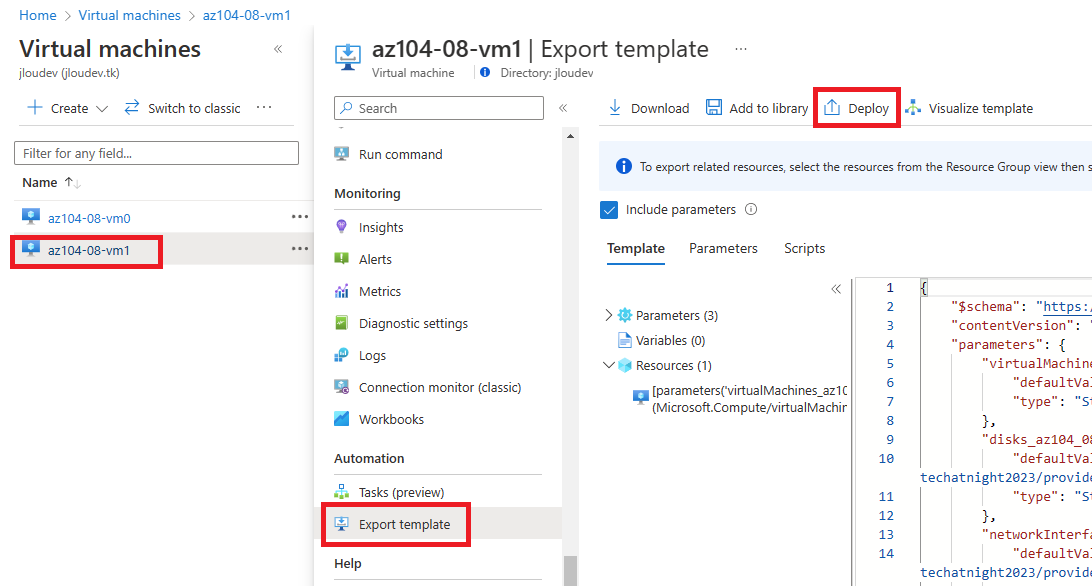1092x586 pixels.
Task: Open Logs icon in Monitoring
Action: tap(341, 355)
